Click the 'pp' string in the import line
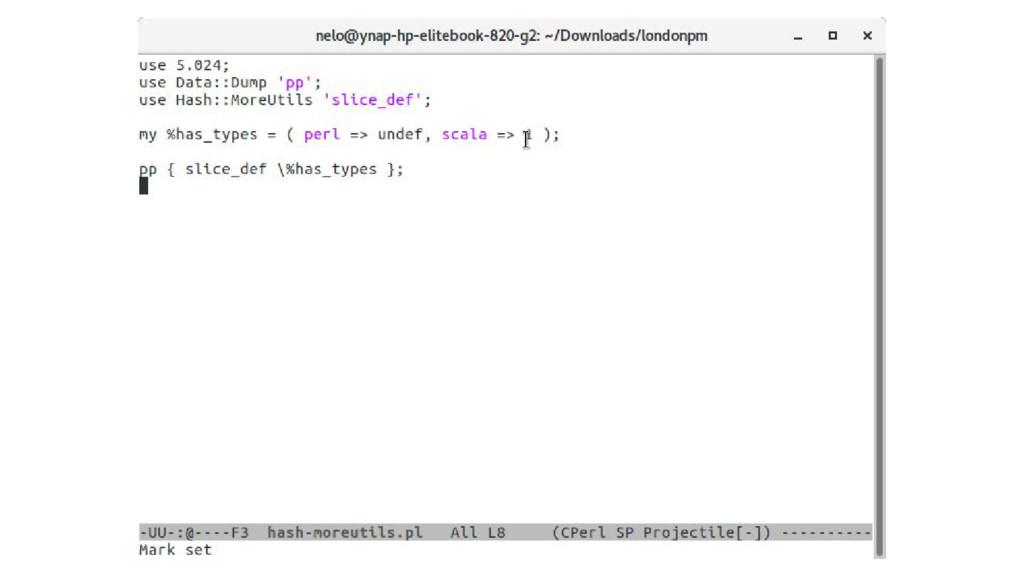The height and width of the screenshot is (576, 1024). point(295,83)
